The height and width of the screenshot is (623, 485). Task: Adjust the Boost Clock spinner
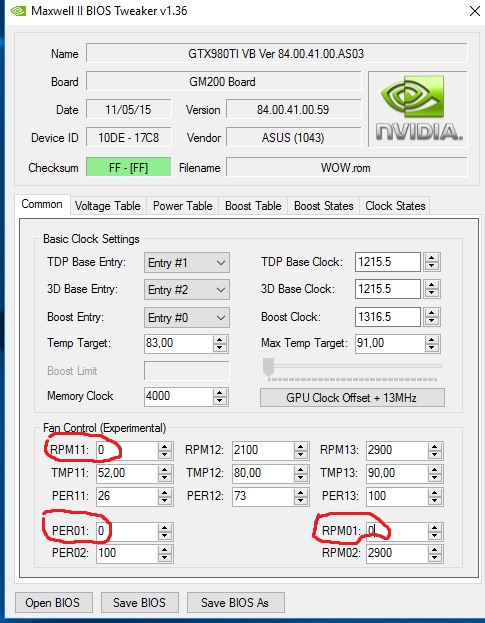[x=431, y=317]
